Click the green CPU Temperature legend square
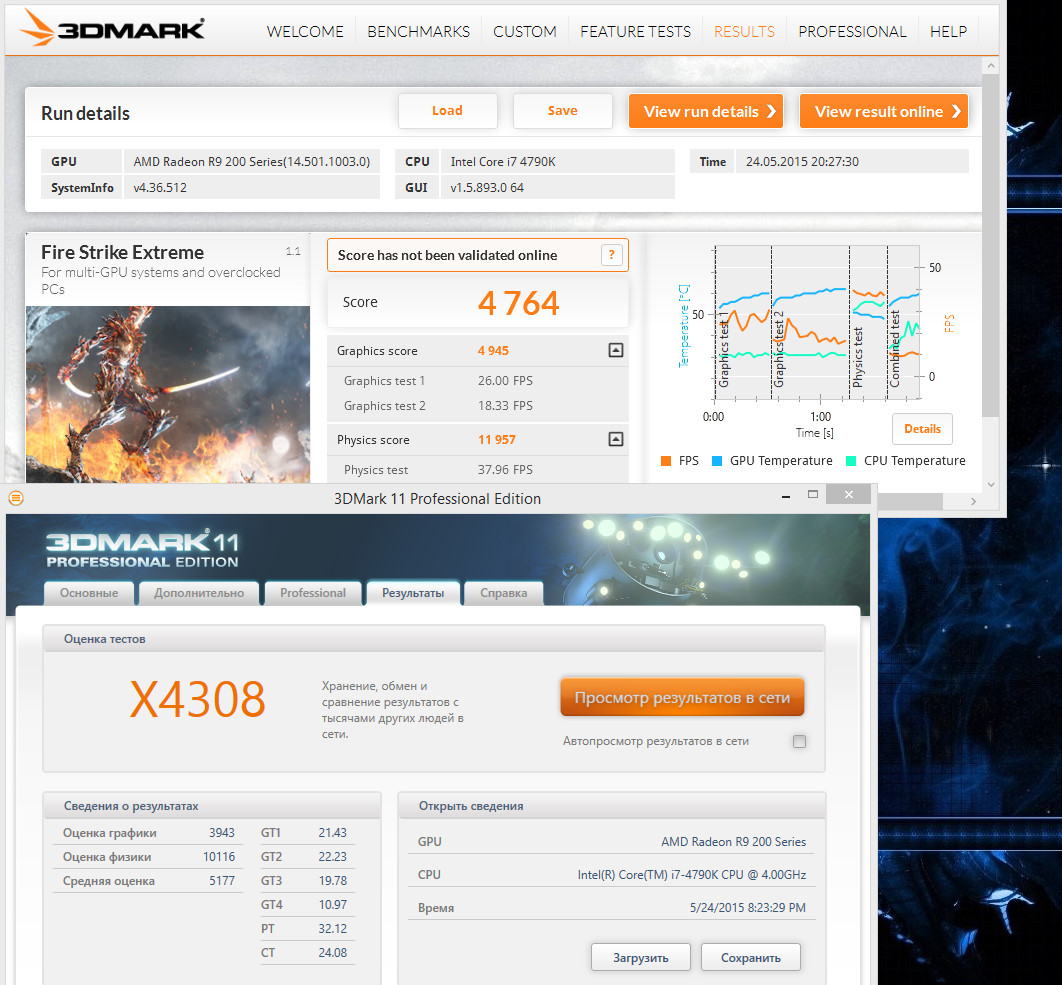 click(x=851, y=461)
